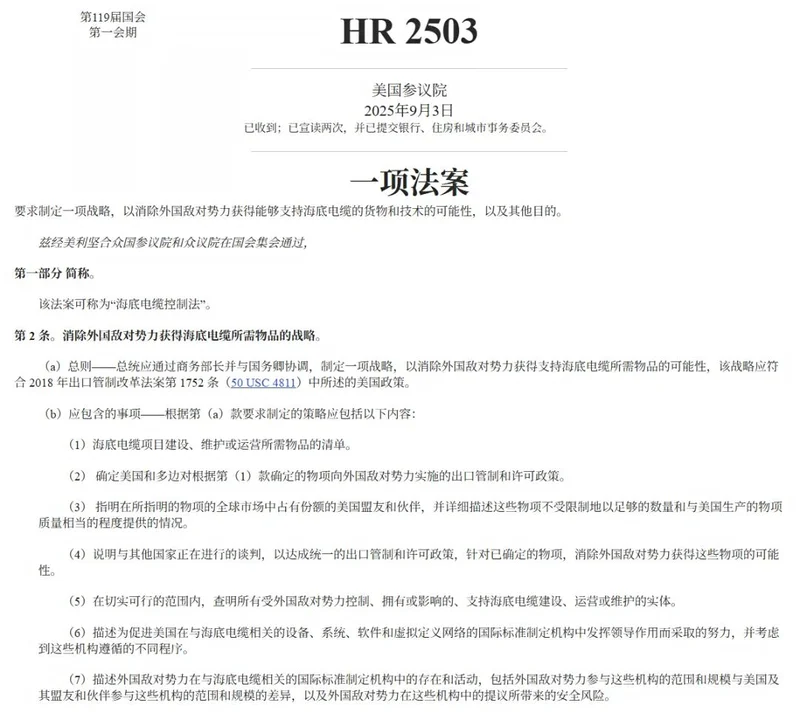Click item (7) about 国际标准制定机构 presence
Viewport: 800px width, 720px height.
pos(409,687)
